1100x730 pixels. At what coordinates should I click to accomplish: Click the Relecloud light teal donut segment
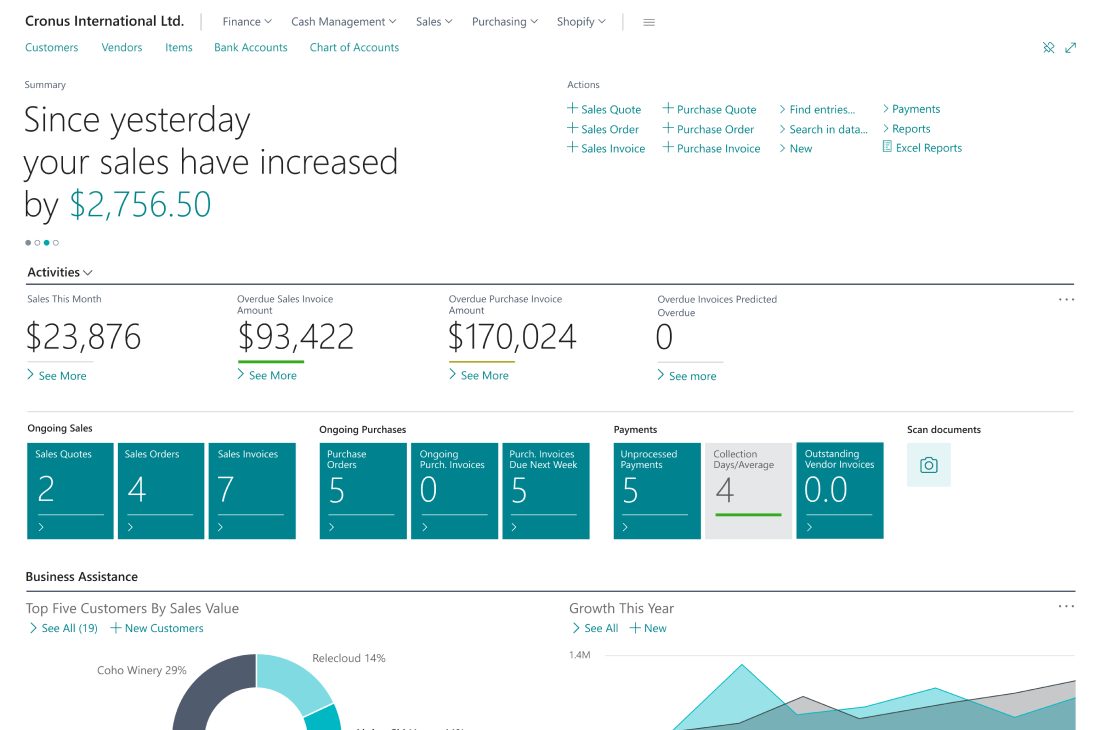pos(295,680)
